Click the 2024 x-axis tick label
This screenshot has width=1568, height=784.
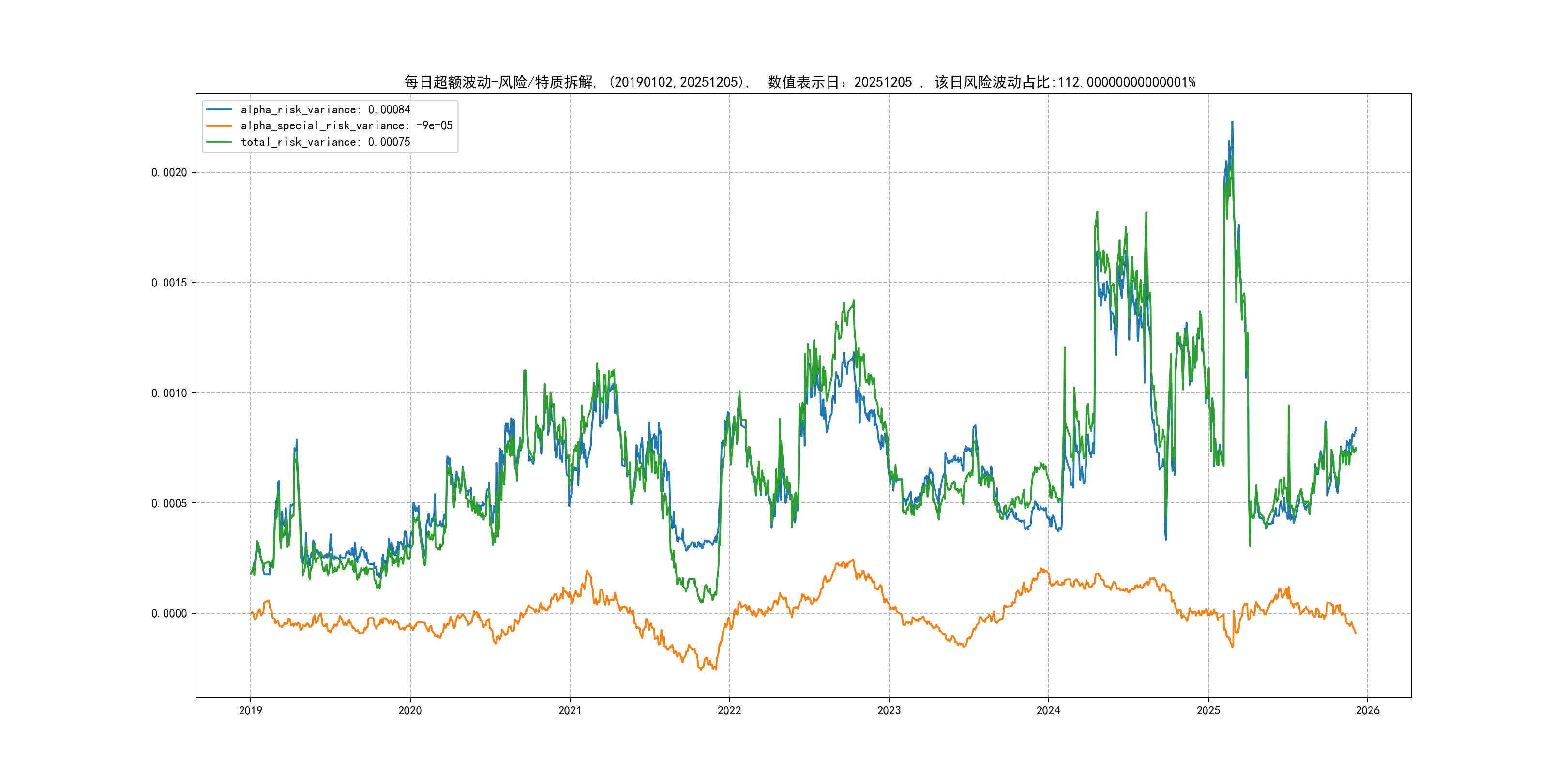[x=1048, y=710]
